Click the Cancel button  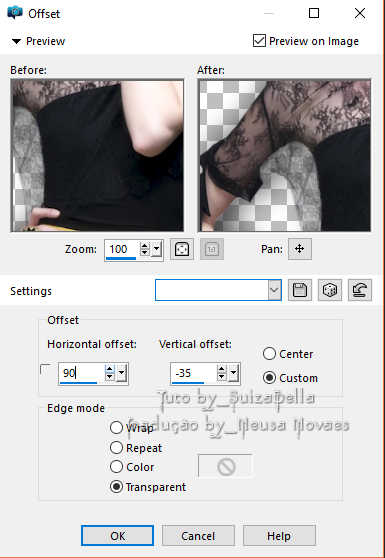pos(198,536)
